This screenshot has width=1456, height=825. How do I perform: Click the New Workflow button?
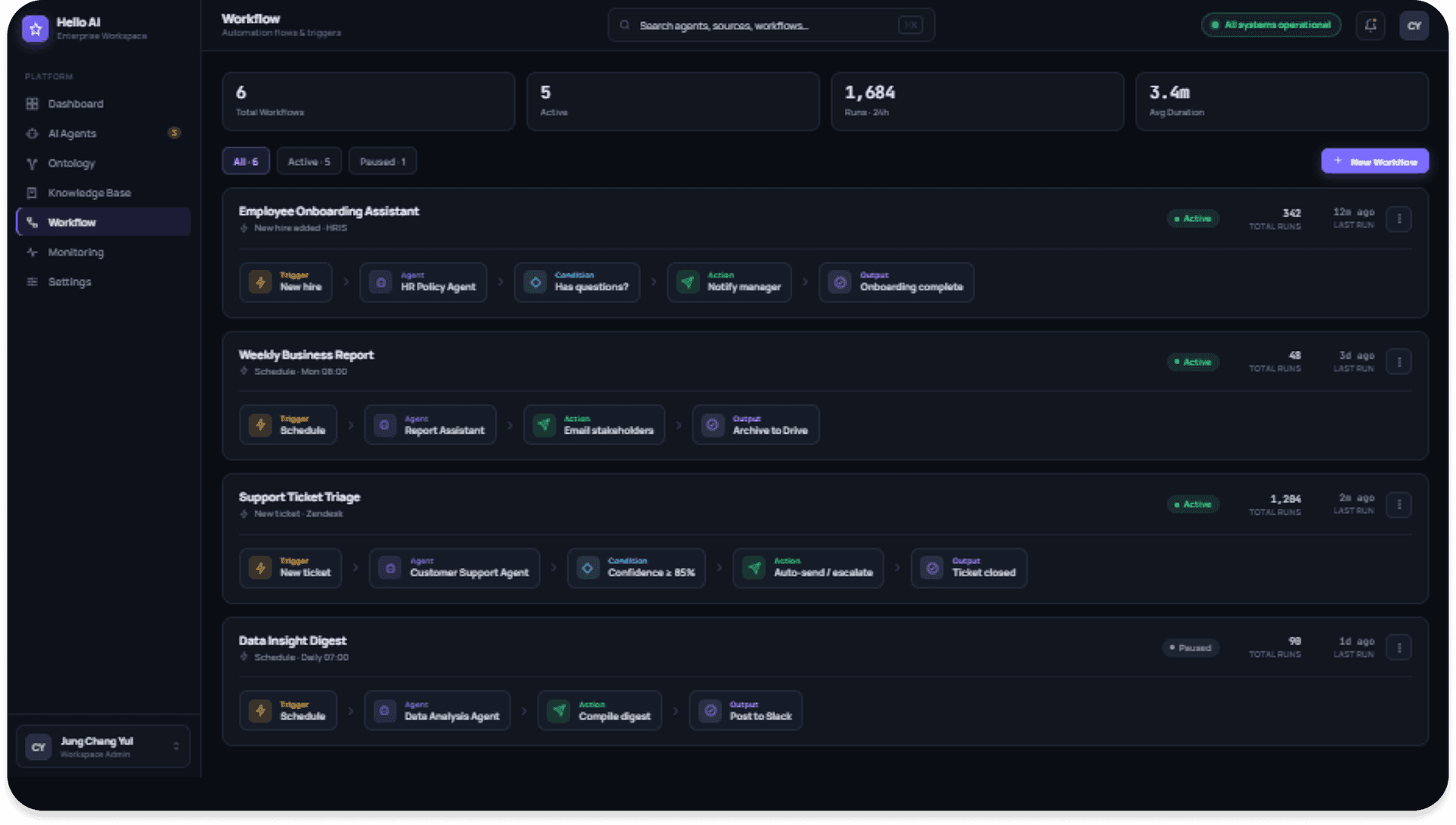click(x=1375, y=162)
